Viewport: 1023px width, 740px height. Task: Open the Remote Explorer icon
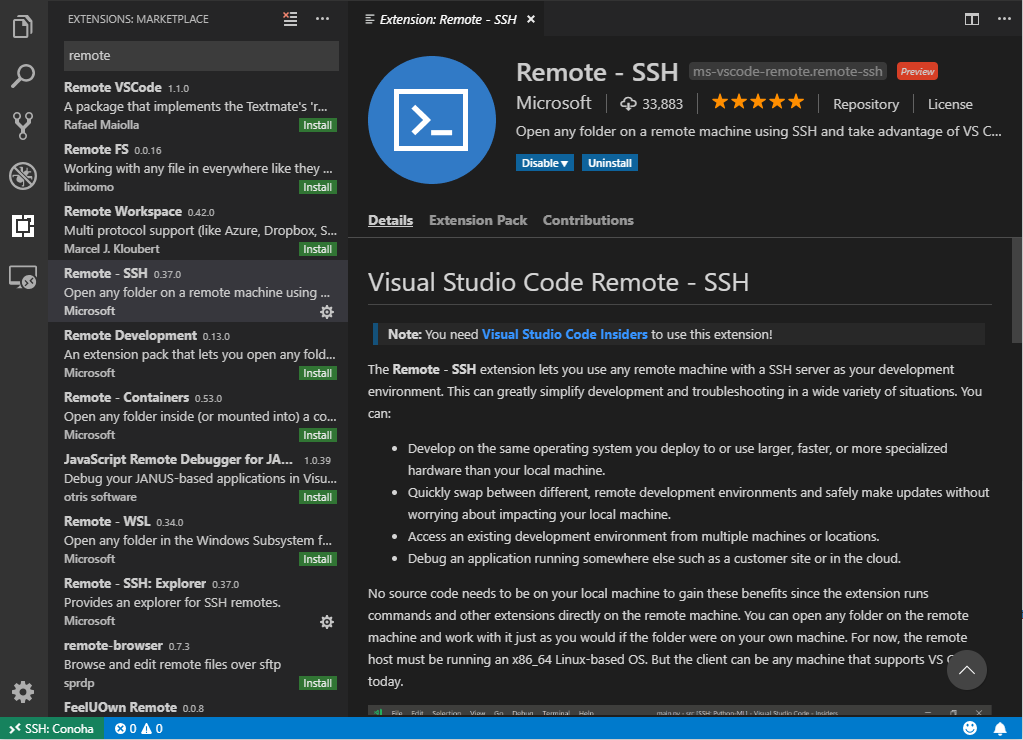point(23,277)
